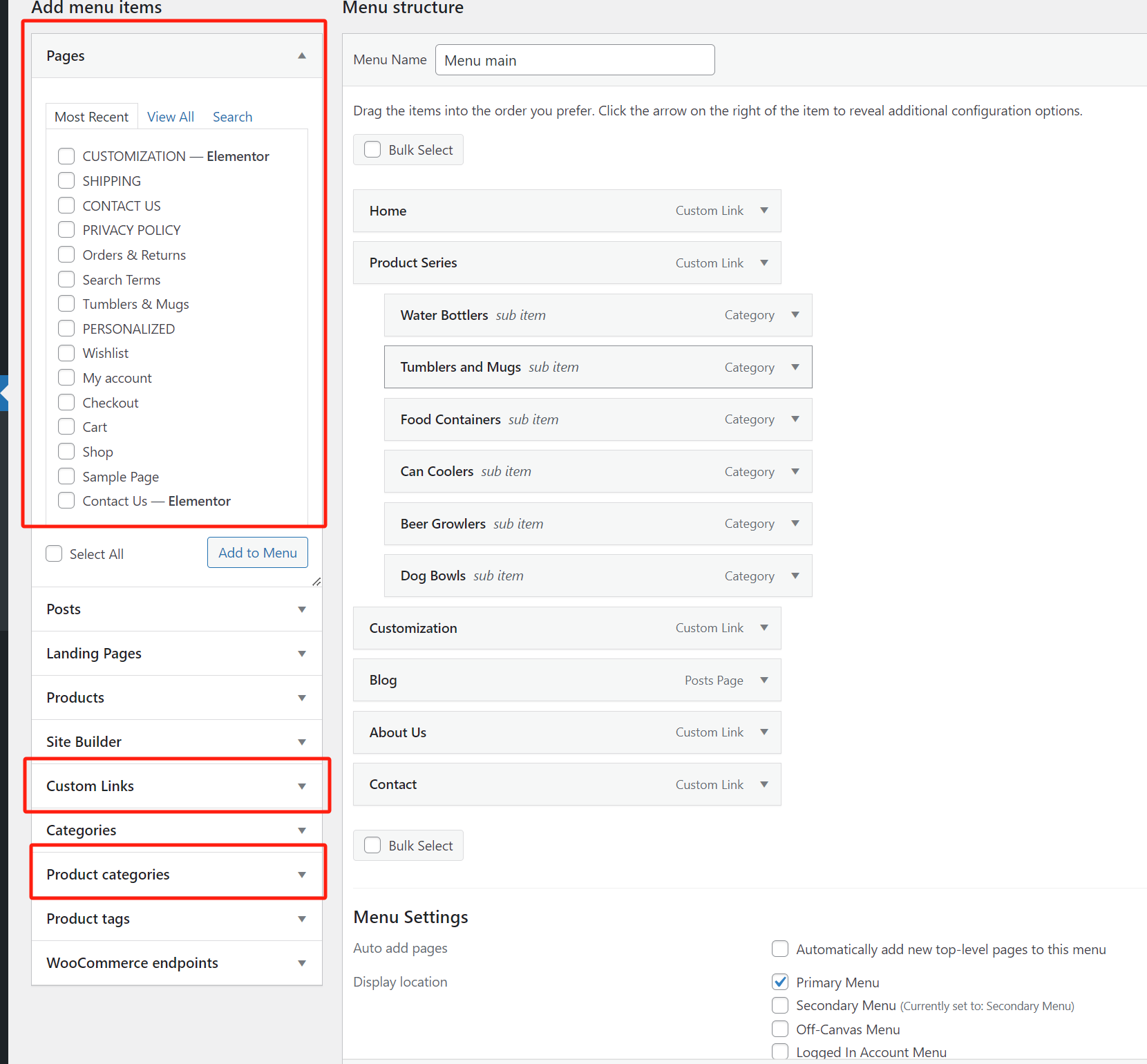The width and height of the screenshot is (1147, 1064).
Task: Open Dog Bowls sub item options
Action: pos(795,576)
